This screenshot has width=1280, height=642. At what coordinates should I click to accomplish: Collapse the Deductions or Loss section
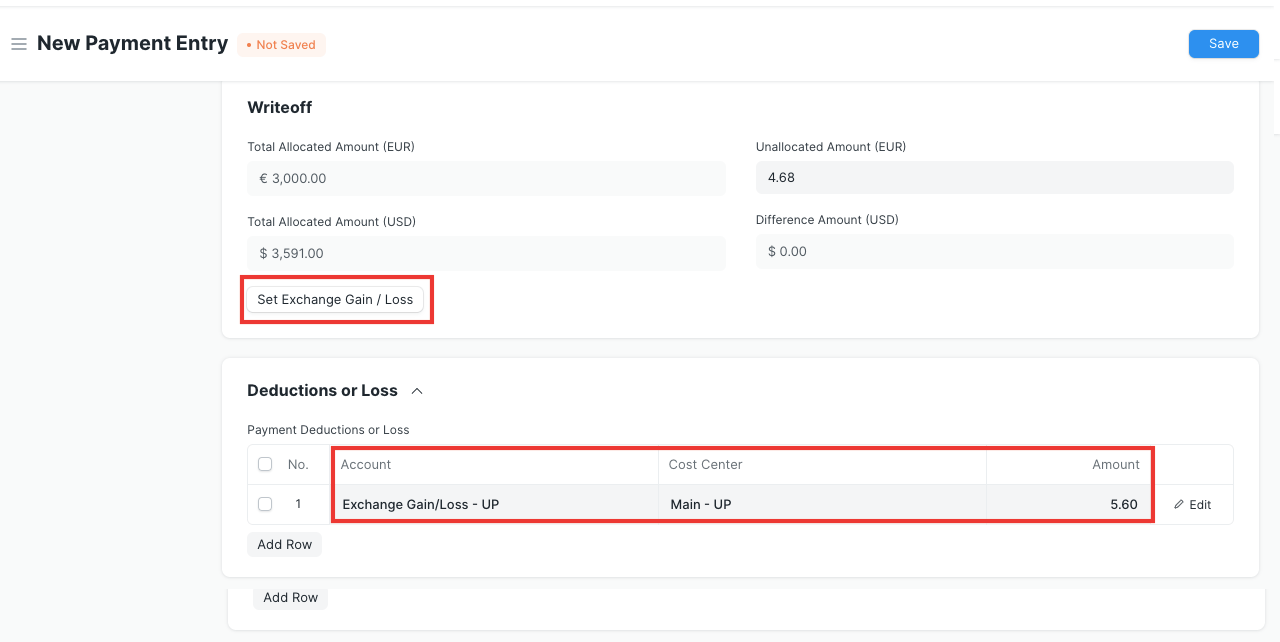coord(417,390)
